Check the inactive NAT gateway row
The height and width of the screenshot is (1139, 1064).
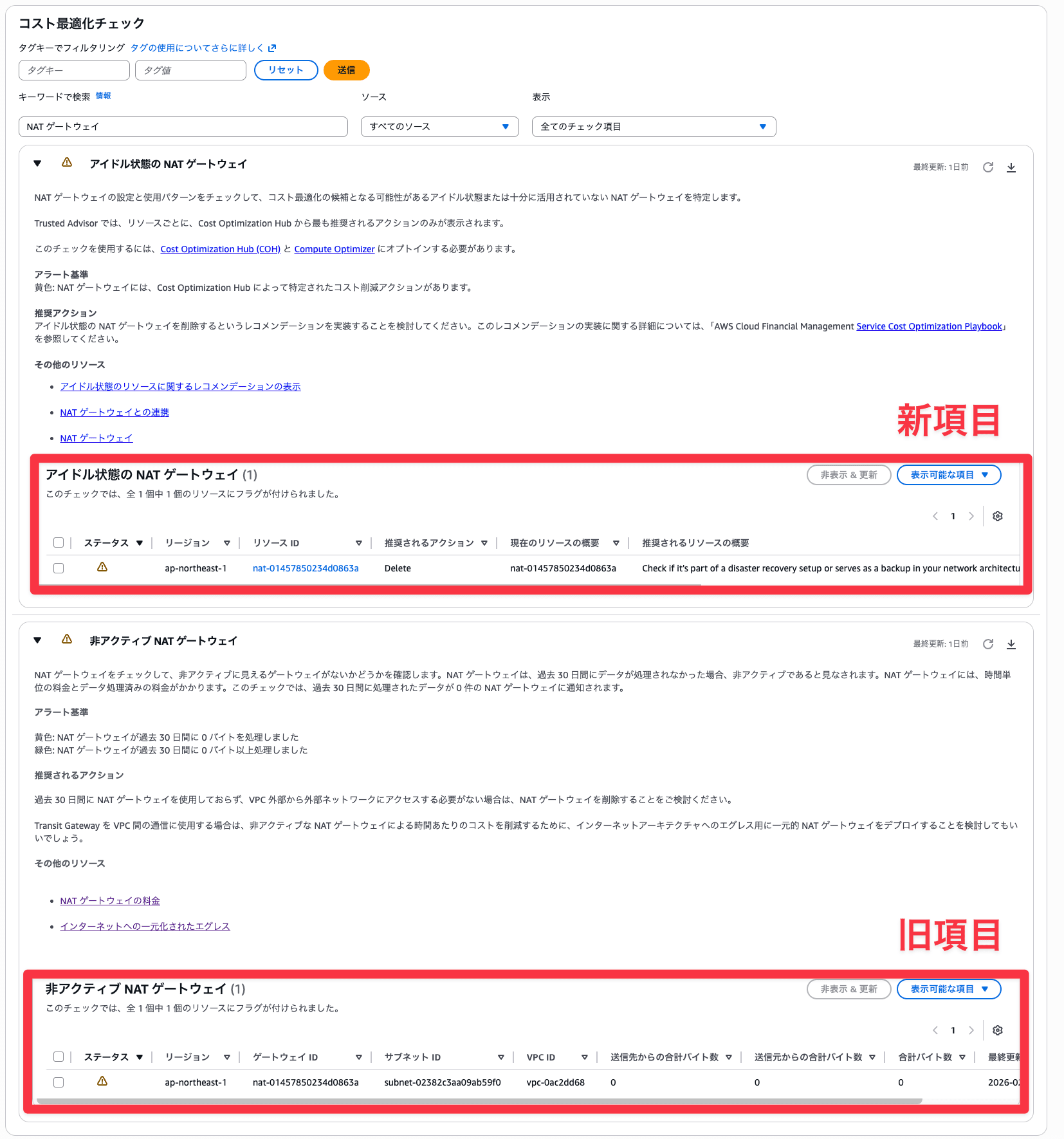[59, 1082]
